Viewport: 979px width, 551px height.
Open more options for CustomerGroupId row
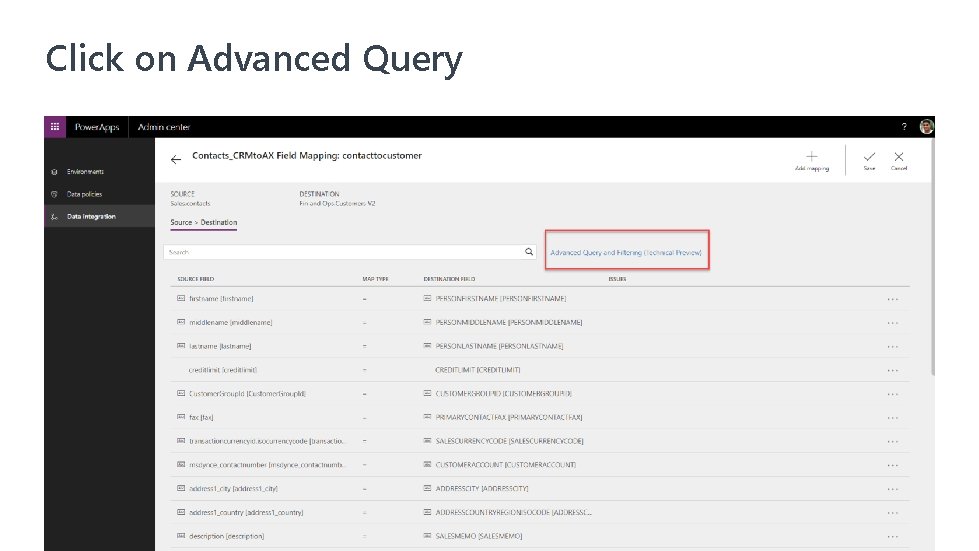tap(892, 394)
